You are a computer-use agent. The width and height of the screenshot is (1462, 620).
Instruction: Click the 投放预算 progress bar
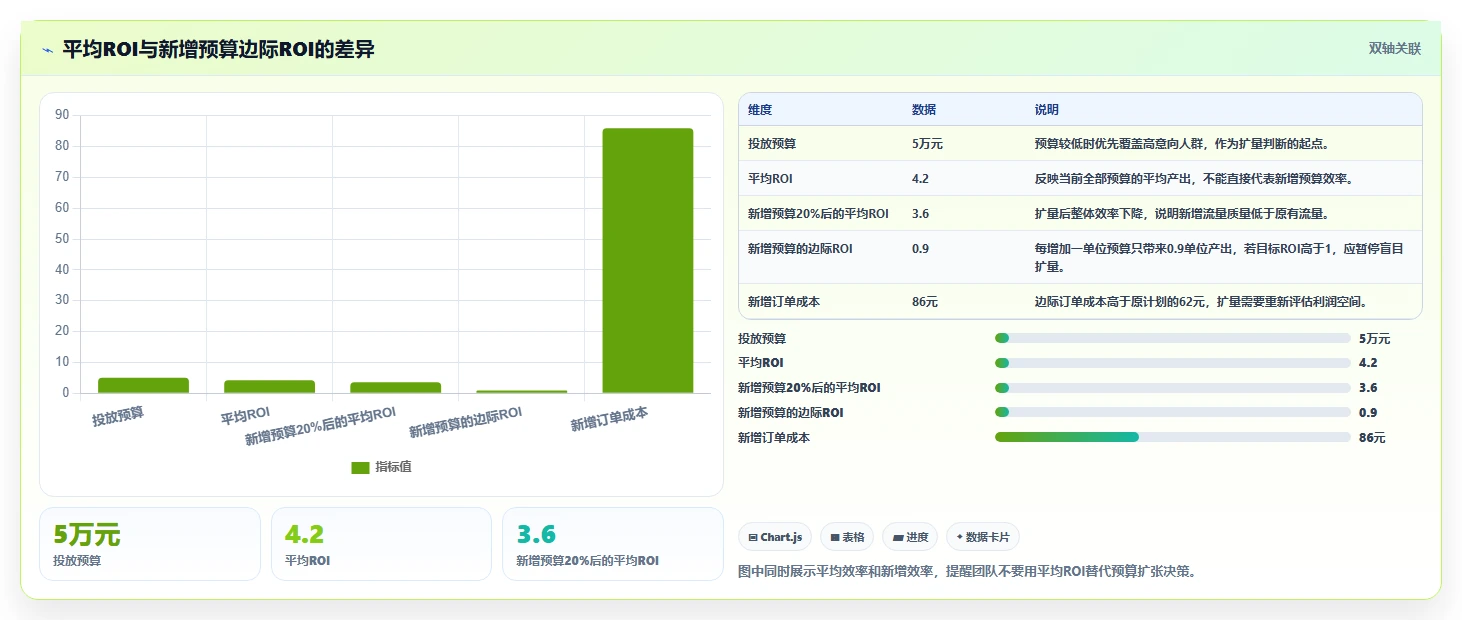pyautogui.click(x=1173, y=339)
